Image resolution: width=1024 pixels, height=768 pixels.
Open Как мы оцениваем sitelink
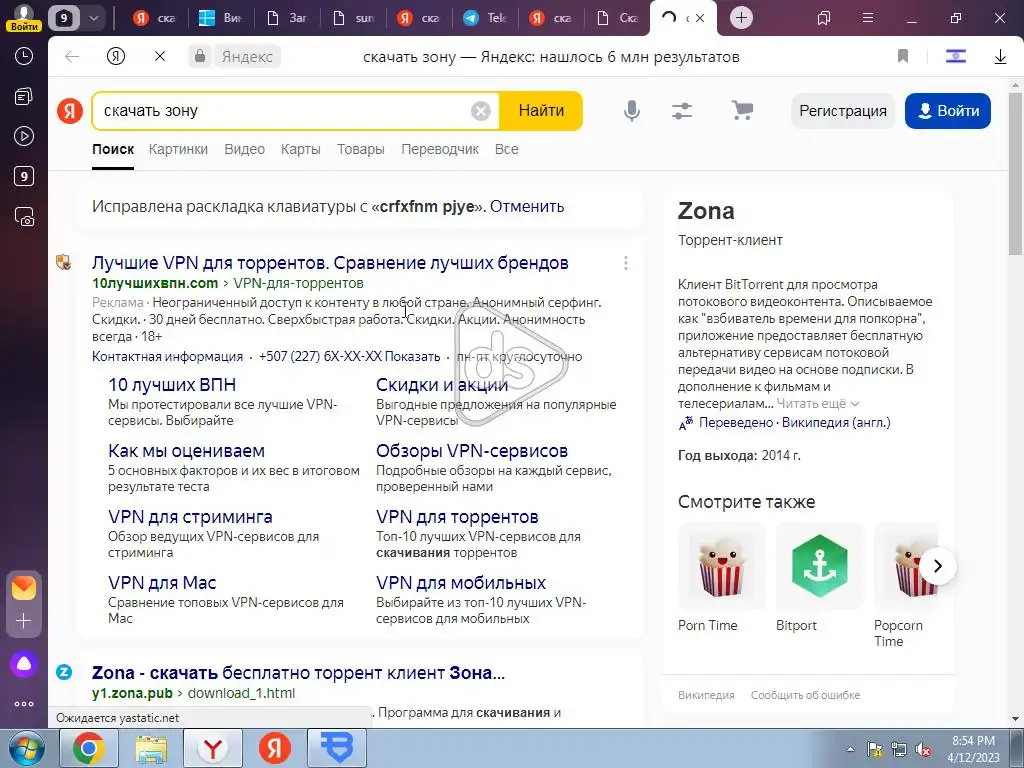186,451
